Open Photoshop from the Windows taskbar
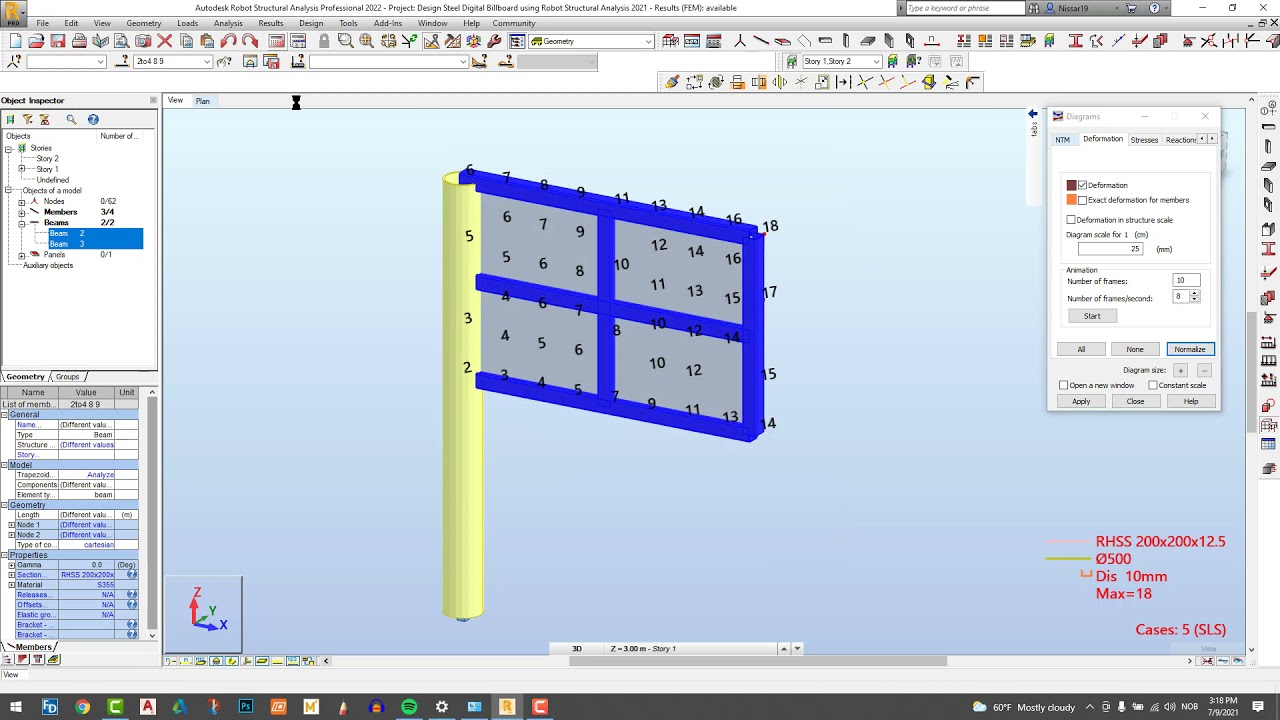The width and height of the screenshot is (1280, 720). (246, 707)
